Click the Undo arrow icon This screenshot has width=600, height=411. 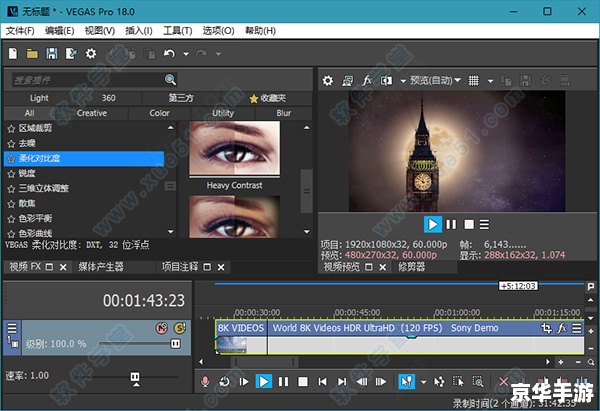click(x=169, y=54)
